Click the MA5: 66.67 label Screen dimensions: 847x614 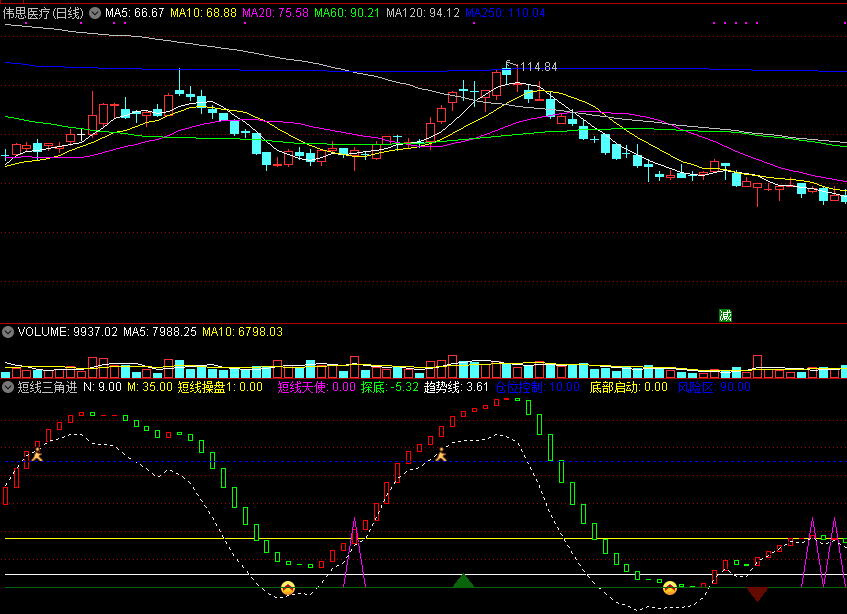point(135,13)
